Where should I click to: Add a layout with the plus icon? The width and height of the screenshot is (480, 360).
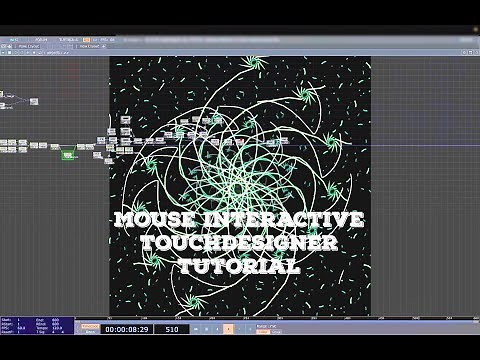(x=104, y=46)
